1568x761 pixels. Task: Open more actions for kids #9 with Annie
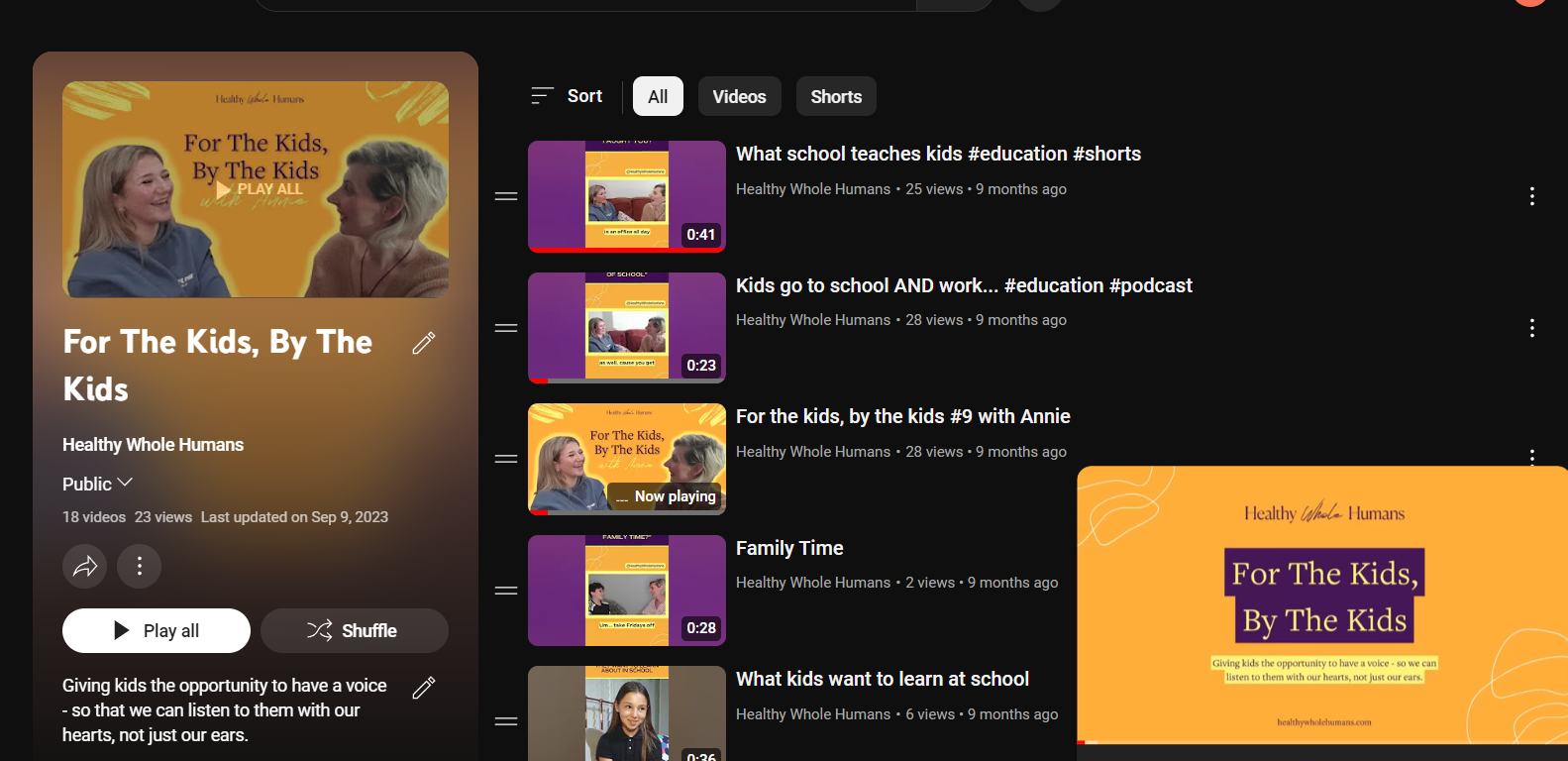1532,457
